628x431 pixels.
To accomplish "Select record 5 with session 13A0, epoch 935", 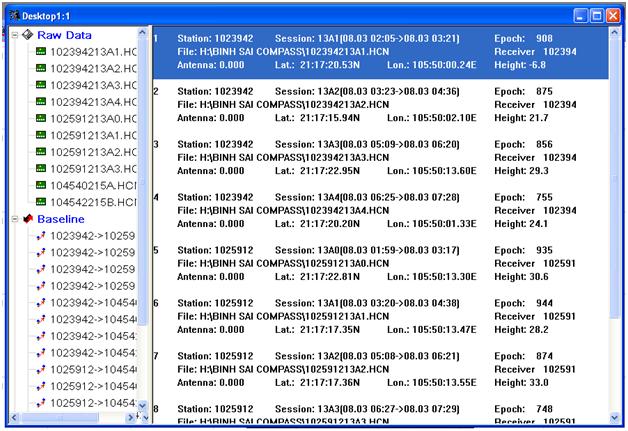I will click(380, 263).
